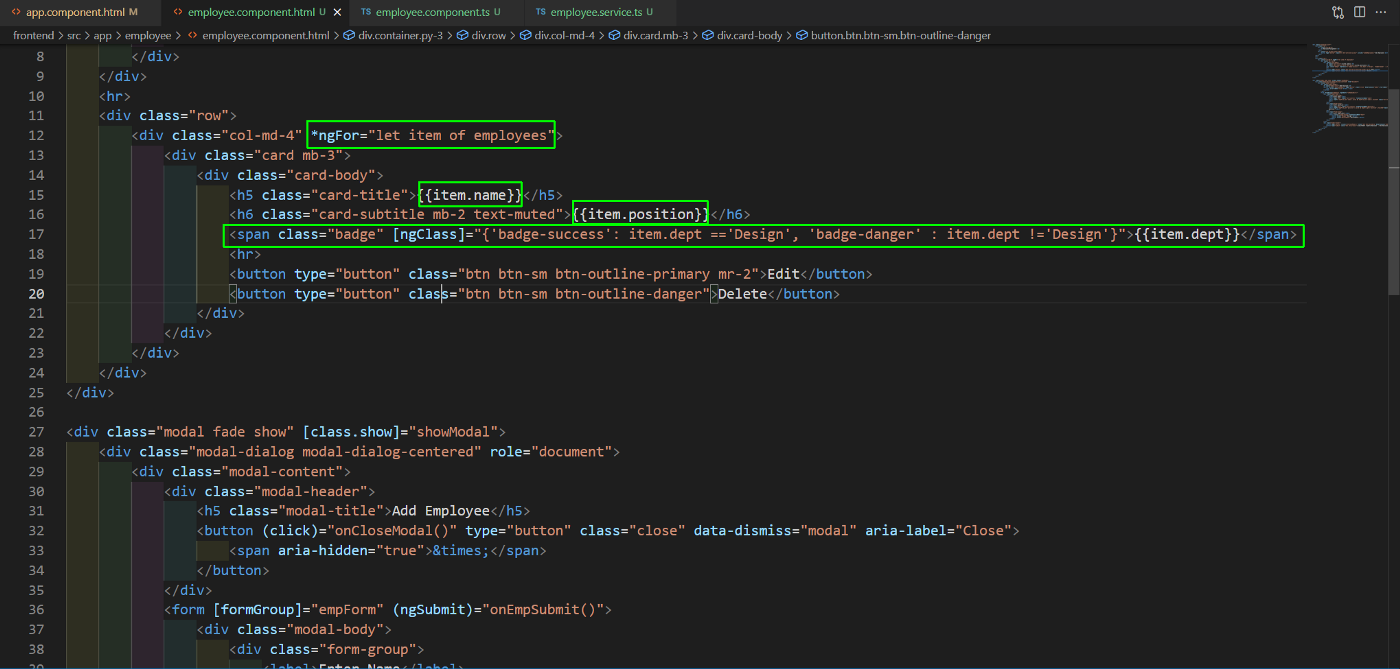Open the div.card.mb-3 breadcrumb symbol
The image size is (1400, 669).
click(648, 35)
